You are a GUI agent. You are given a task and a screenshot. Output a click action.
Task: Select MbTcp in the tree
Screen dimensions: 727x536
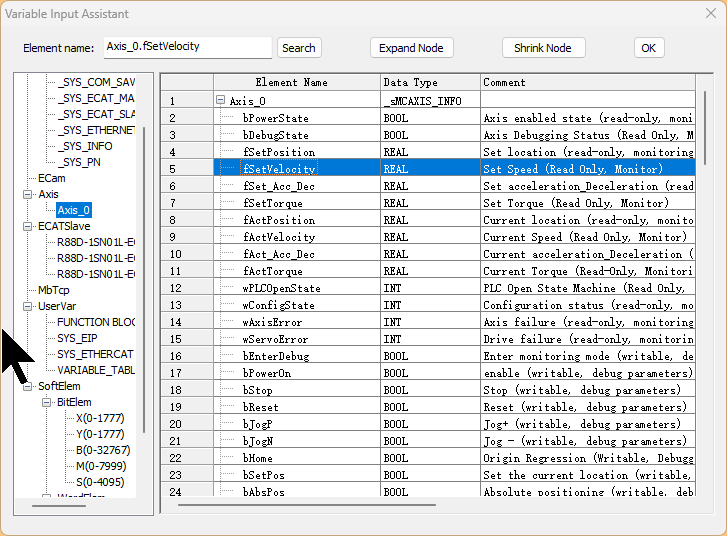tap(54, 290)
